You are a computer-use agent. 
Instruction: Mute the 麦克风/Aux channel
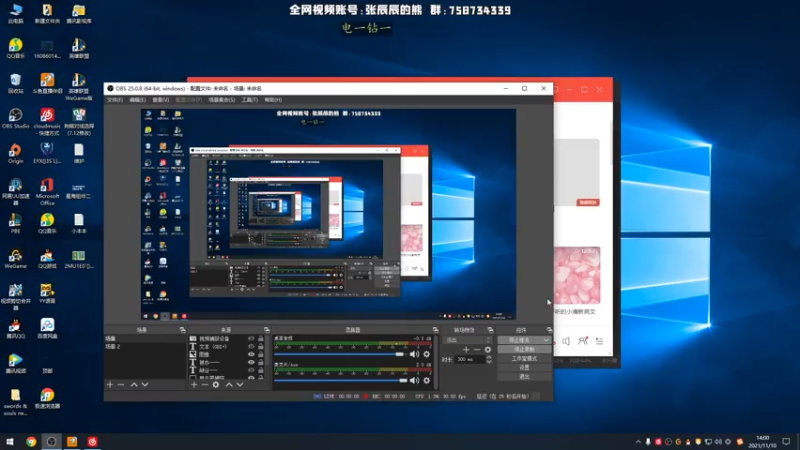point(414,380)
